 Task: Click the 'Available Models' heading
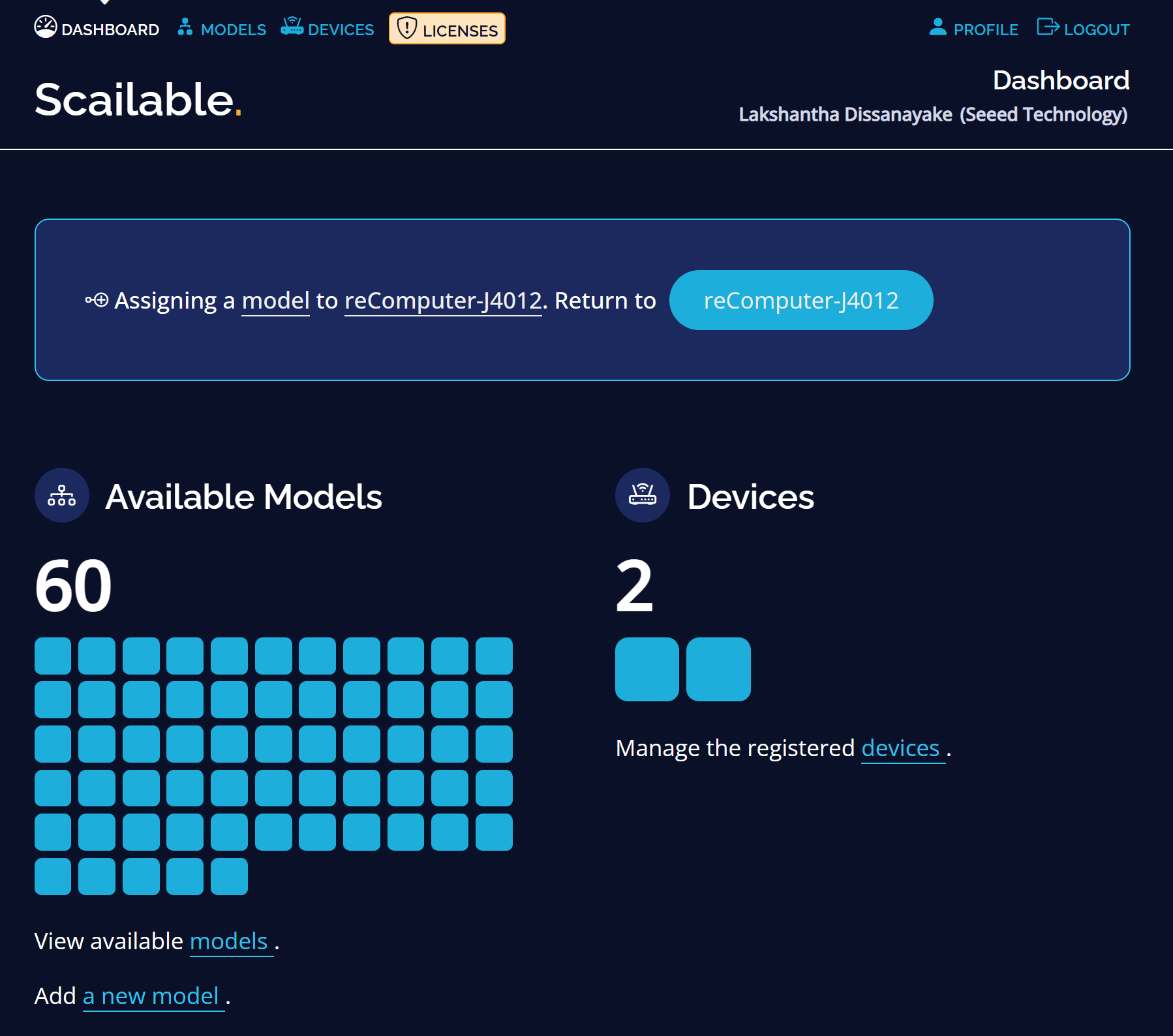244,496
